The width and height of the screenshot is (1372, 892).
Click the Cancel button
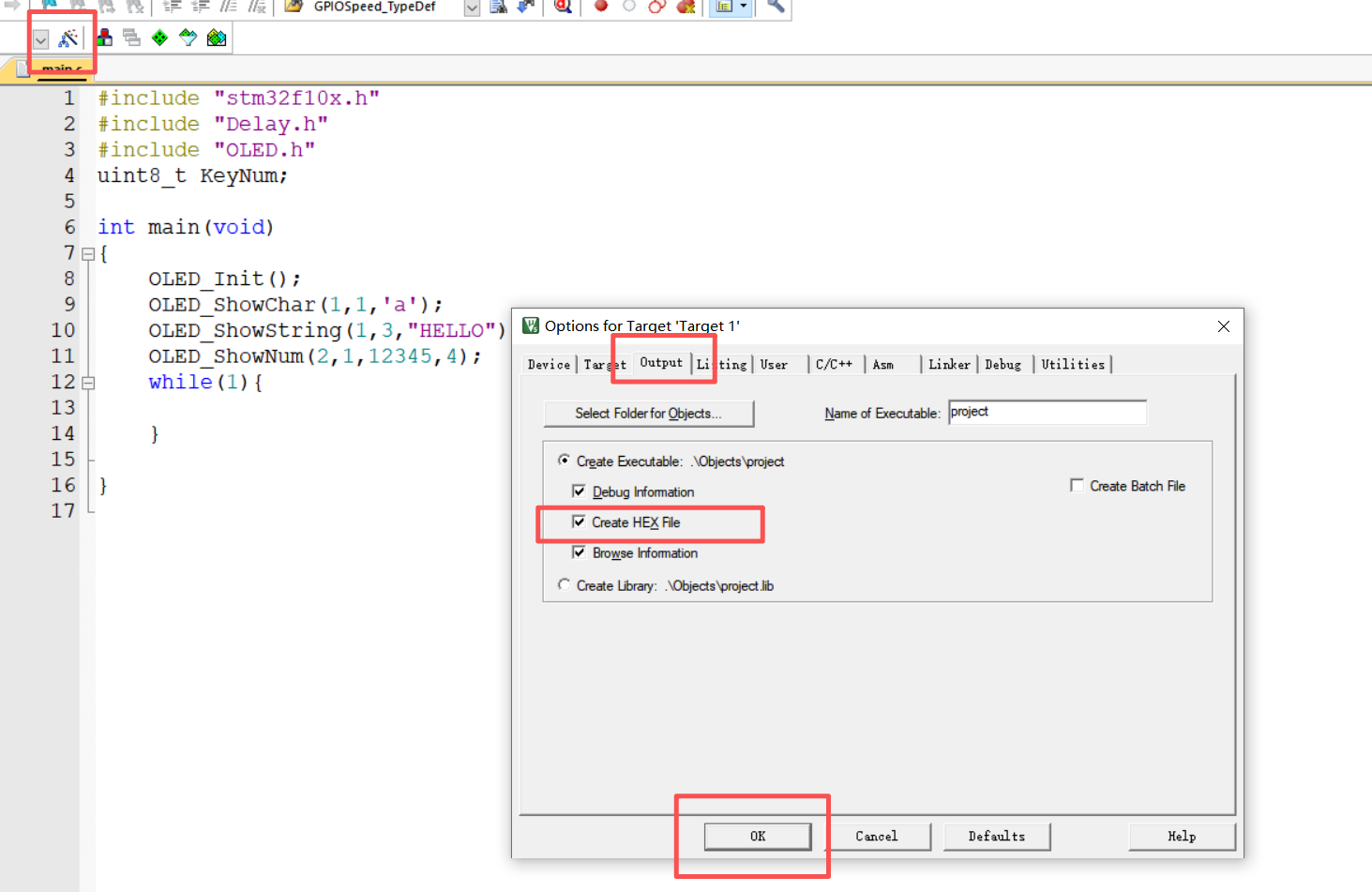(x=877, y=837)
